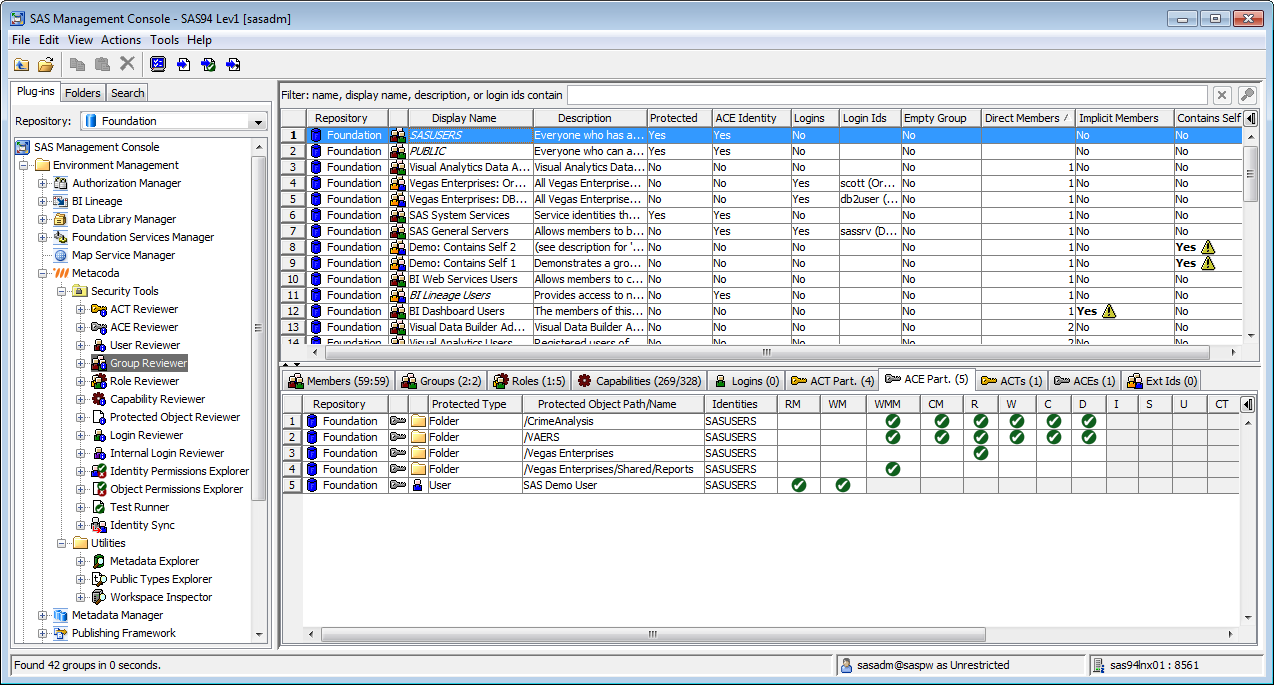Click the C checkmark in /CrimeAnalysis row
Screen dimensions: 1274x685
[x=1053, y=421]
